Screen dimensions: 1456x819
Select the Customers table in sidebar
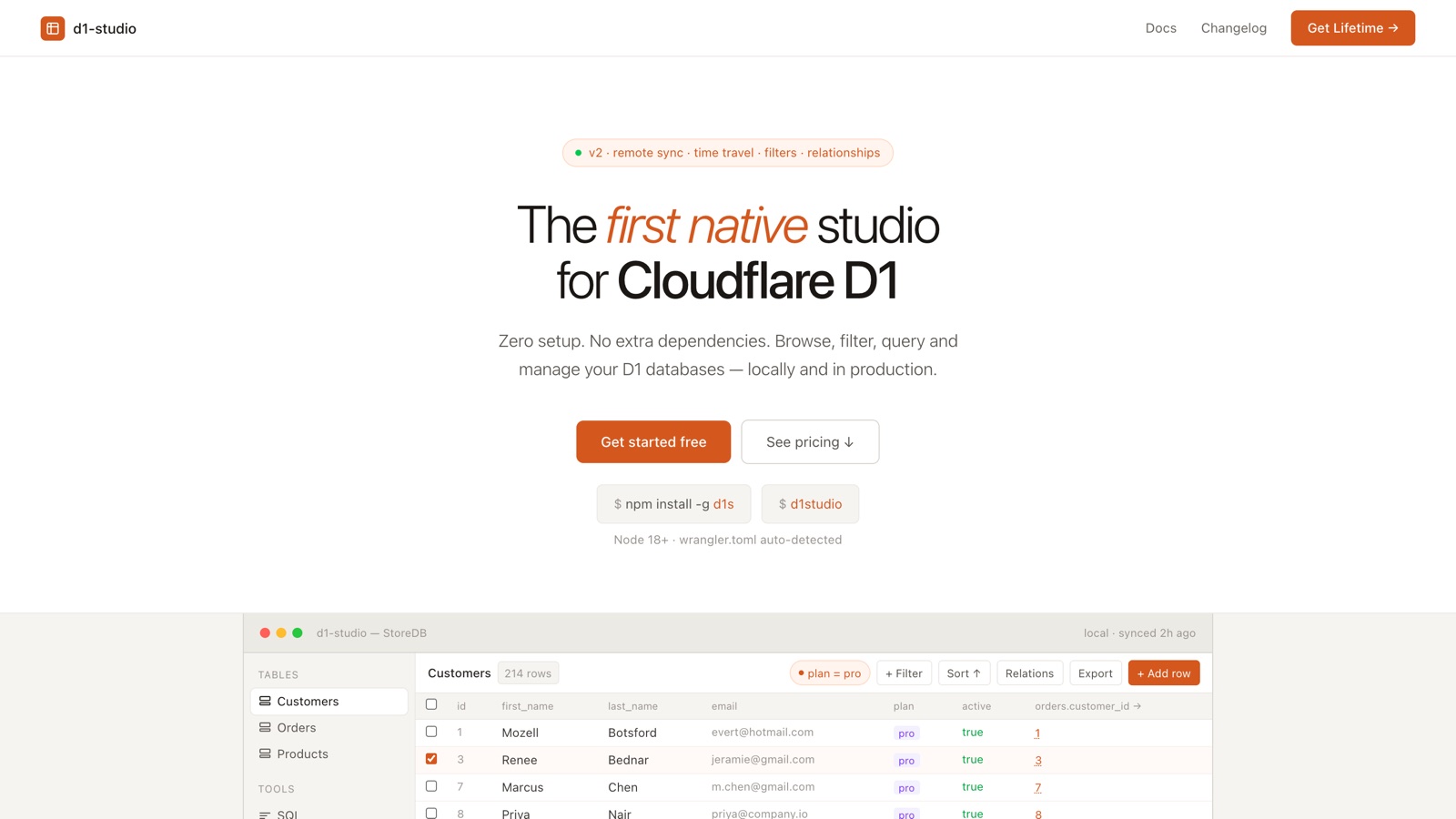tap(329, 701)
